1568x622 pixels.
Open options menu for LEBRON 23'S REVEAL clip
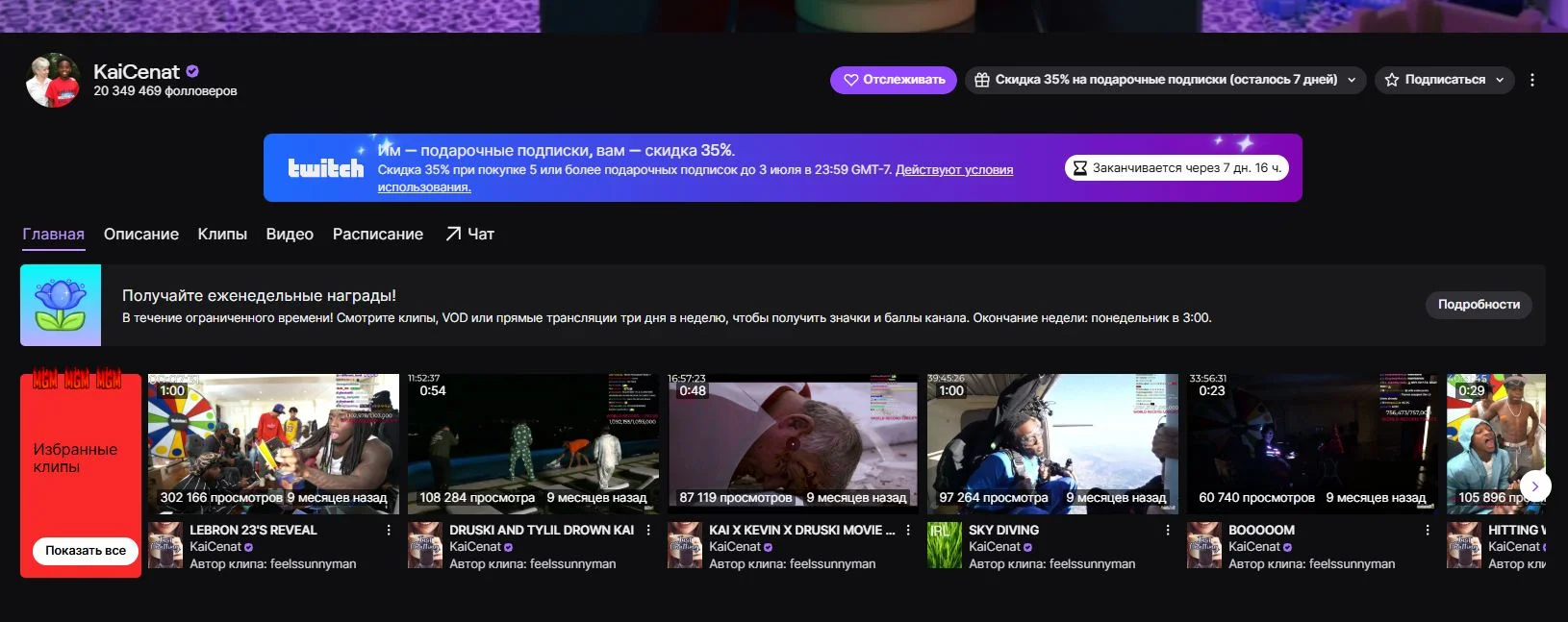coord(389,530)
